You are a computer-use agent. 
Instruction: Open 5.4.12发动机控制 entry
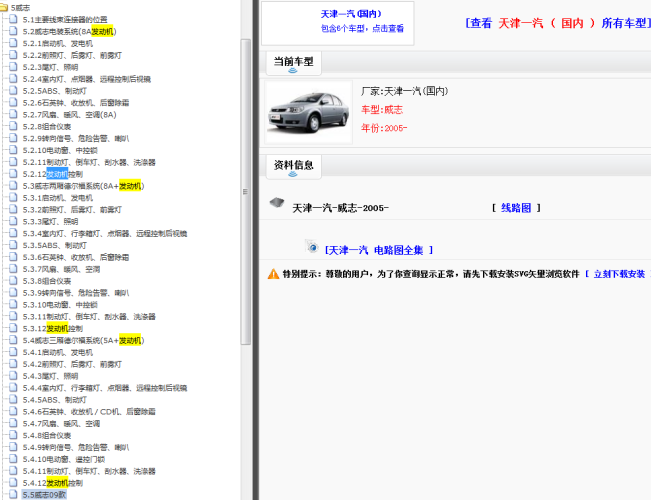pyautogui.click(x=52, y=483)
